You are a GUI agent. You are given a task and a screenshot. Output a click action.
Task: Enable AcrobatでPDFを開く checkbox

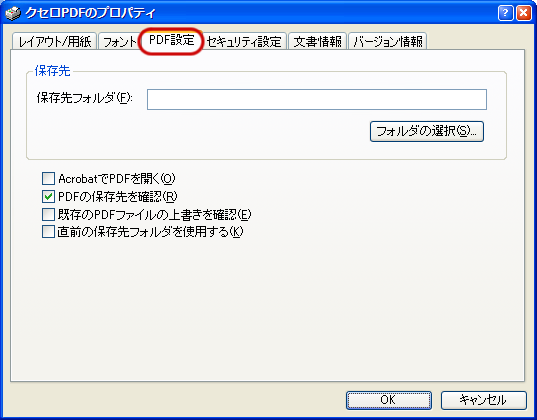coord(48,178)
